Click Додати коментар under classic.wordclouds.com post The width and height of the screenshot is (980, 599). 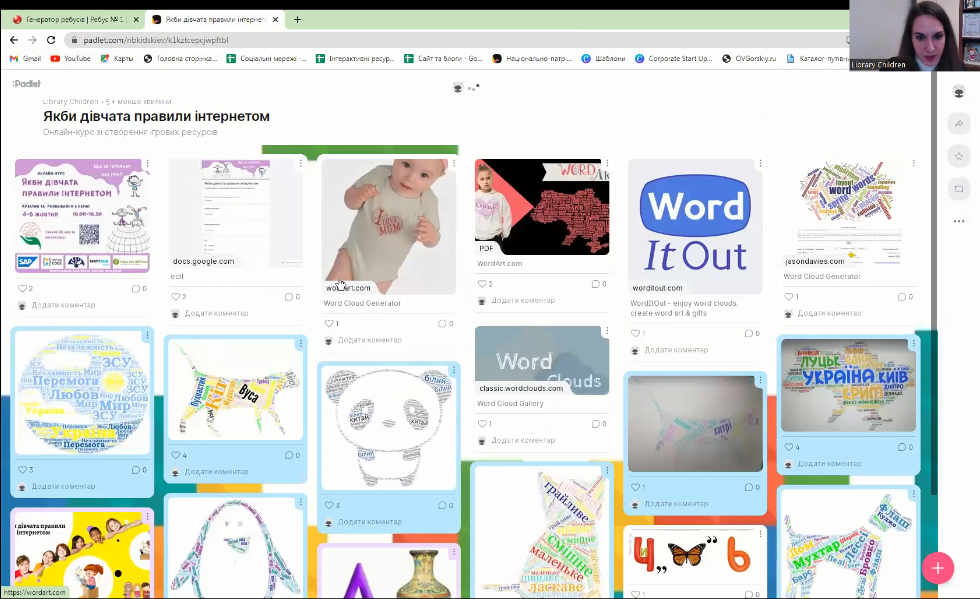click(522, 440)
